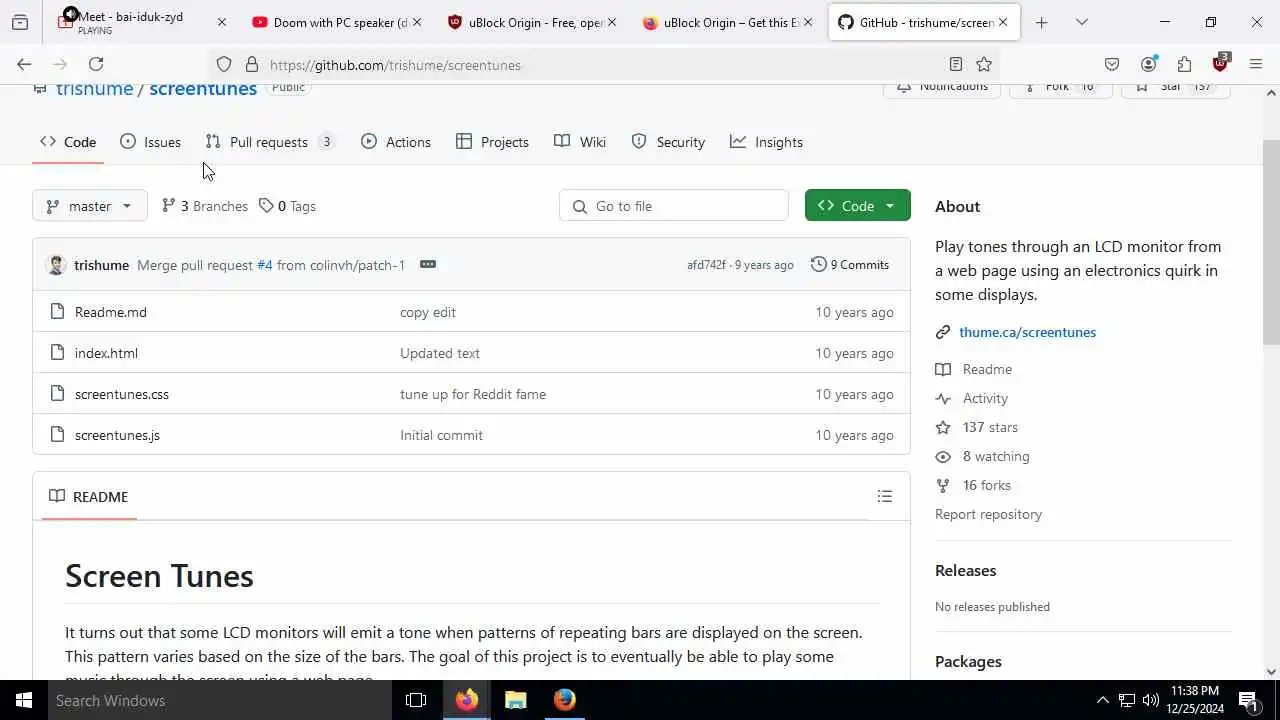Image resolution: width=1280 pixels, height=720 pixels.
Task: Reload the page with the refresh icon
Action: pyautogui.click(x=96, y=64)
